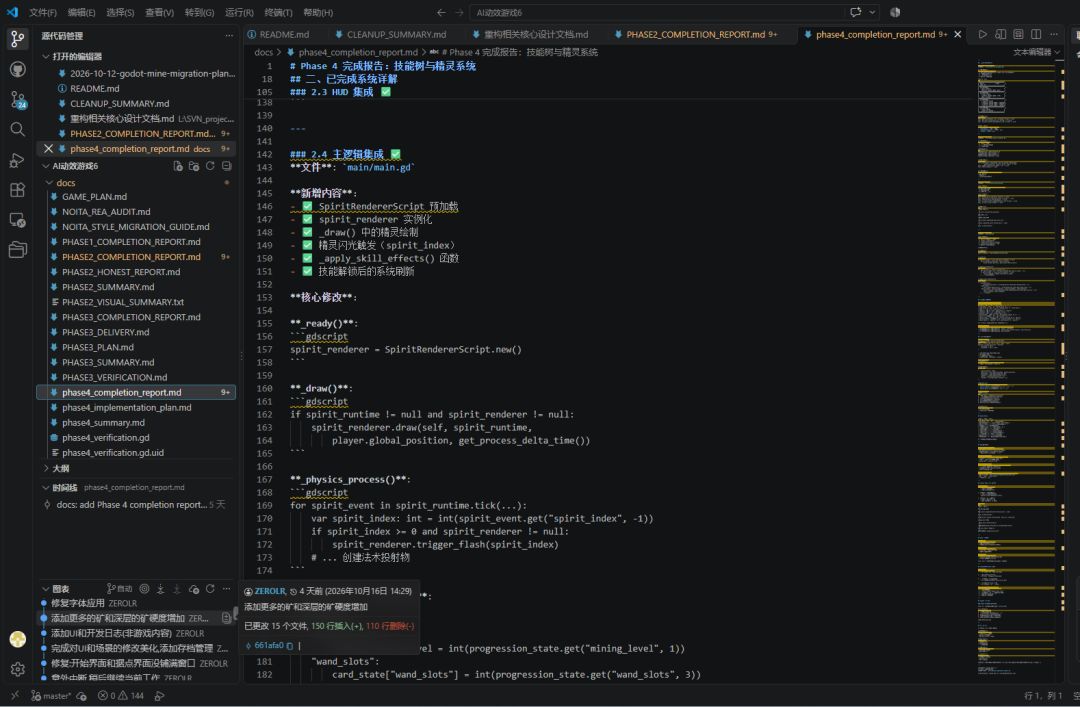Open the problems count showing 144 warnings

tap(121, 696)
